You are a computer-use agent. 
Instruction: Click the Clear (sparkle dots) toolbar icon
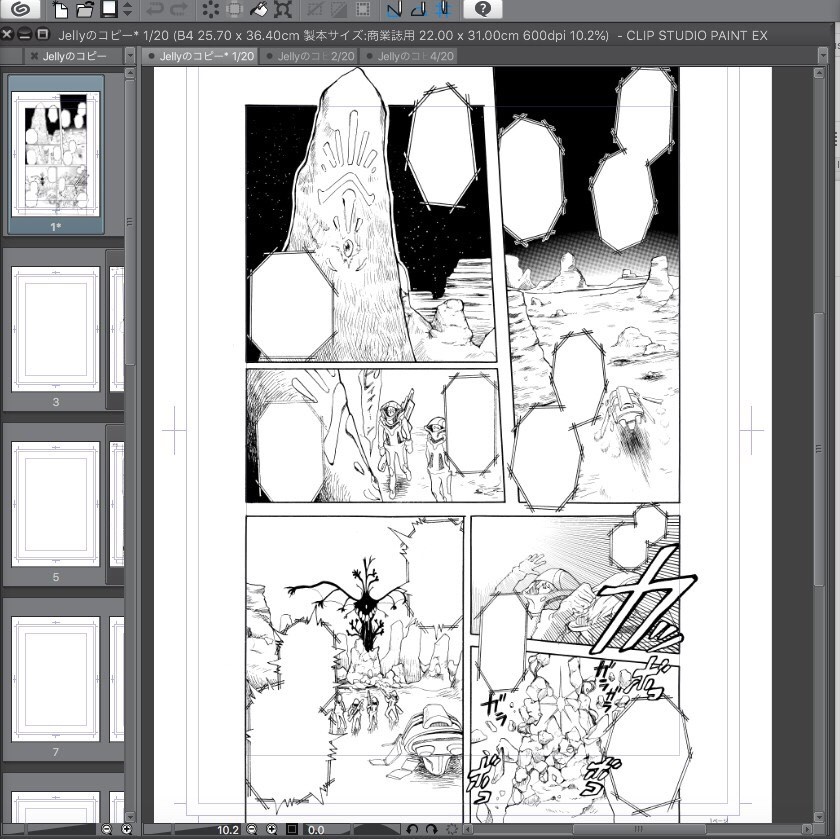click(x=210, y=10)
